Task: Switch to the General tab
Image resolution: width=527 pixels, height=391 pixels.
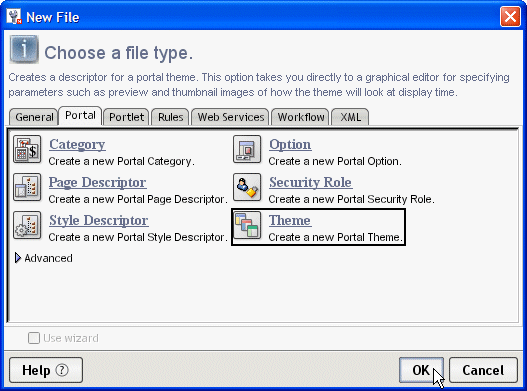Action: (33, 117)
